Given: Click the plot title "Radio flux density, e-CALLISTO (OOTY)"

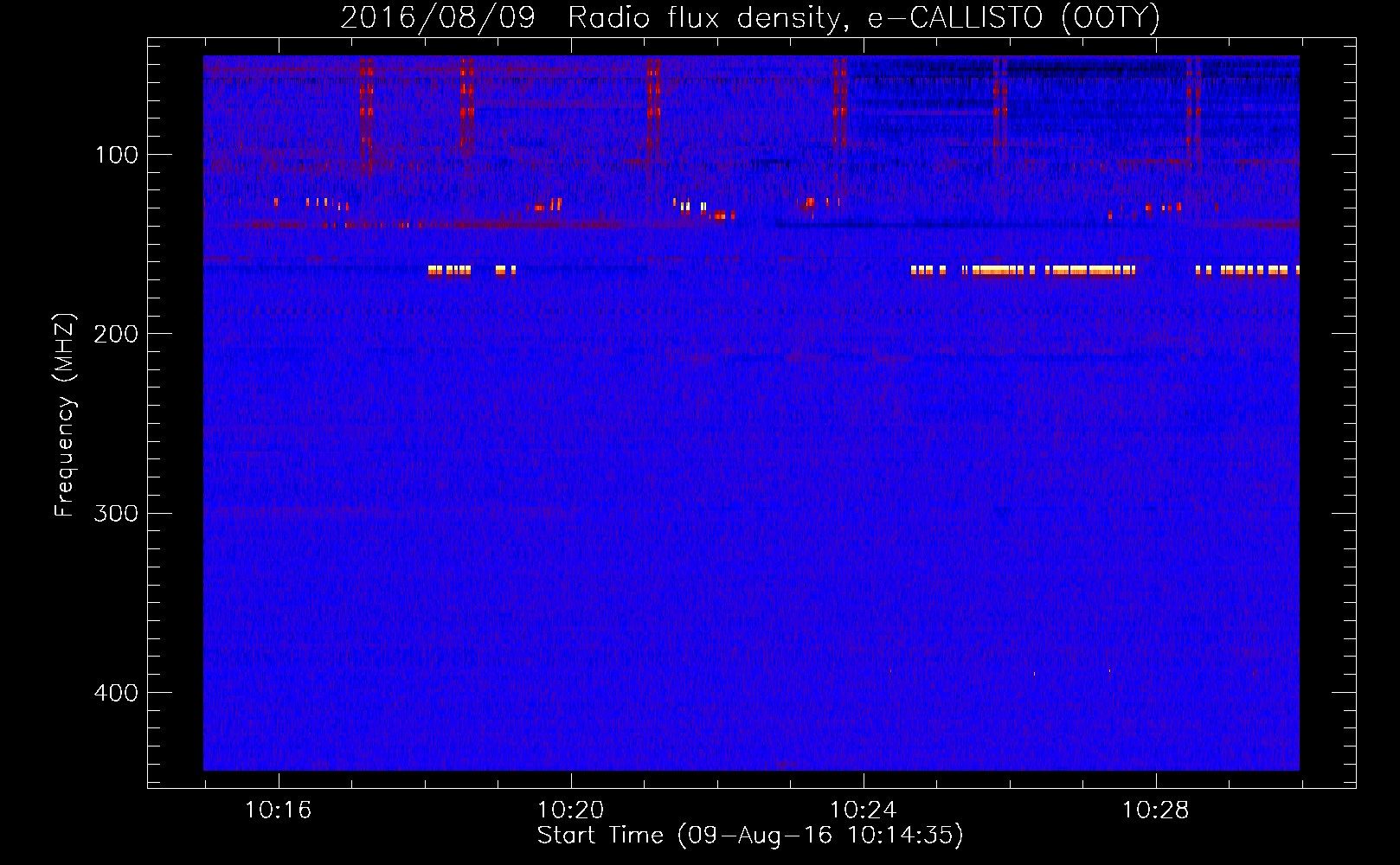Looking at the screenshot, I should pyautogui.click(x=864, y=18).
